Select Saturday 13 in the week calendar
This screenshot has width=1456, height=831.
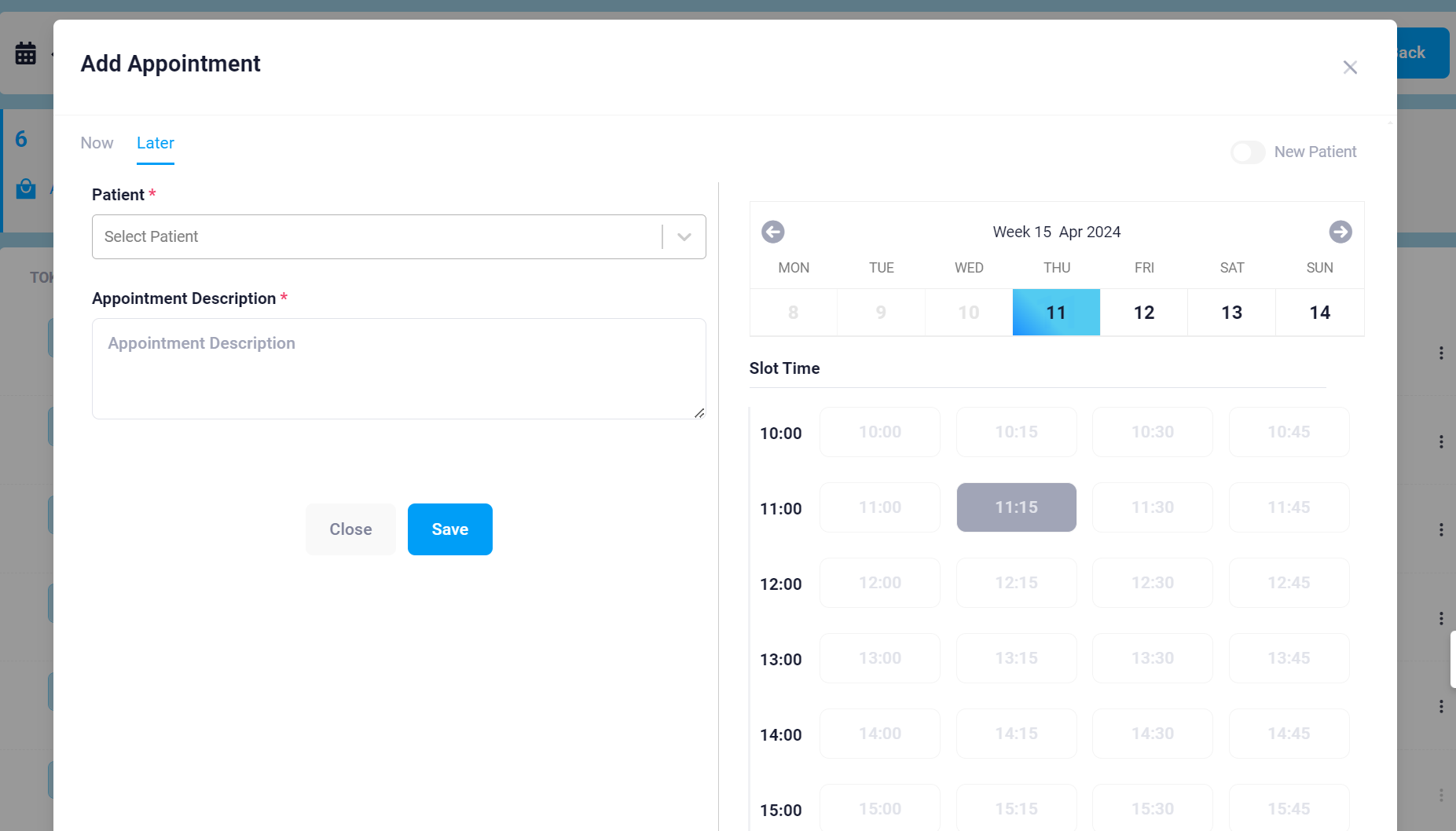pyautogui.click(x=1232, y=313)
